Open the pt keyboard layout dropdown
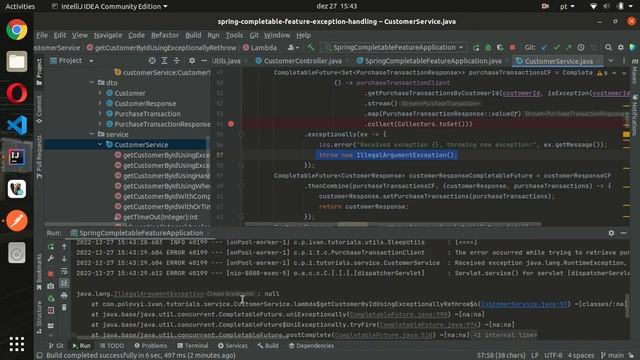Screen dimensions: 640x360 (567, 6)
